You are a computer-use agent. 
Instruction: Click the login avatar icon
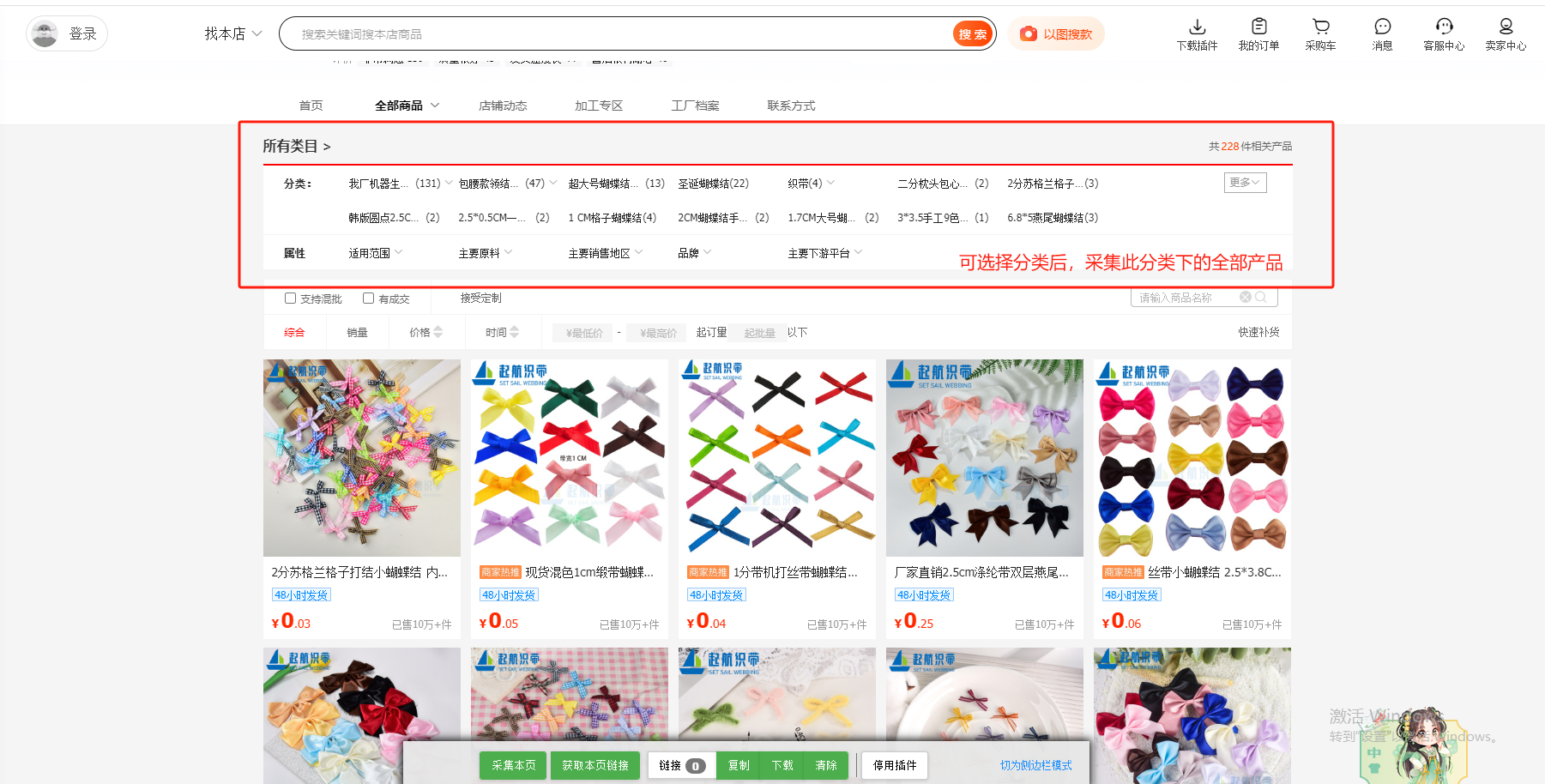(x=44, y=34)
